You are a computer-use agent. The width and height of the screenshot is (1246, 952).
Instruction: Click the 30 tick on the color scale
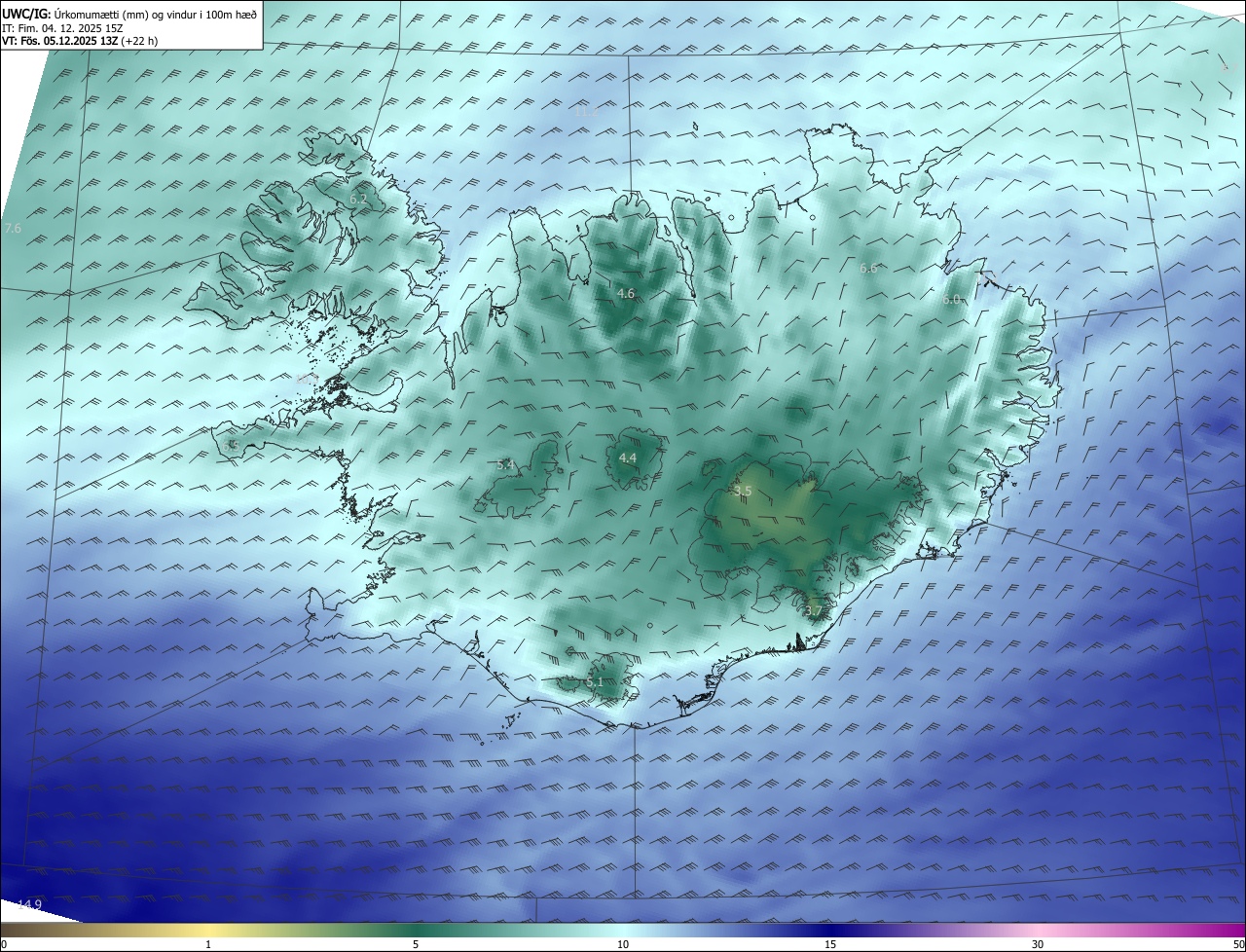coord(1038,944)
